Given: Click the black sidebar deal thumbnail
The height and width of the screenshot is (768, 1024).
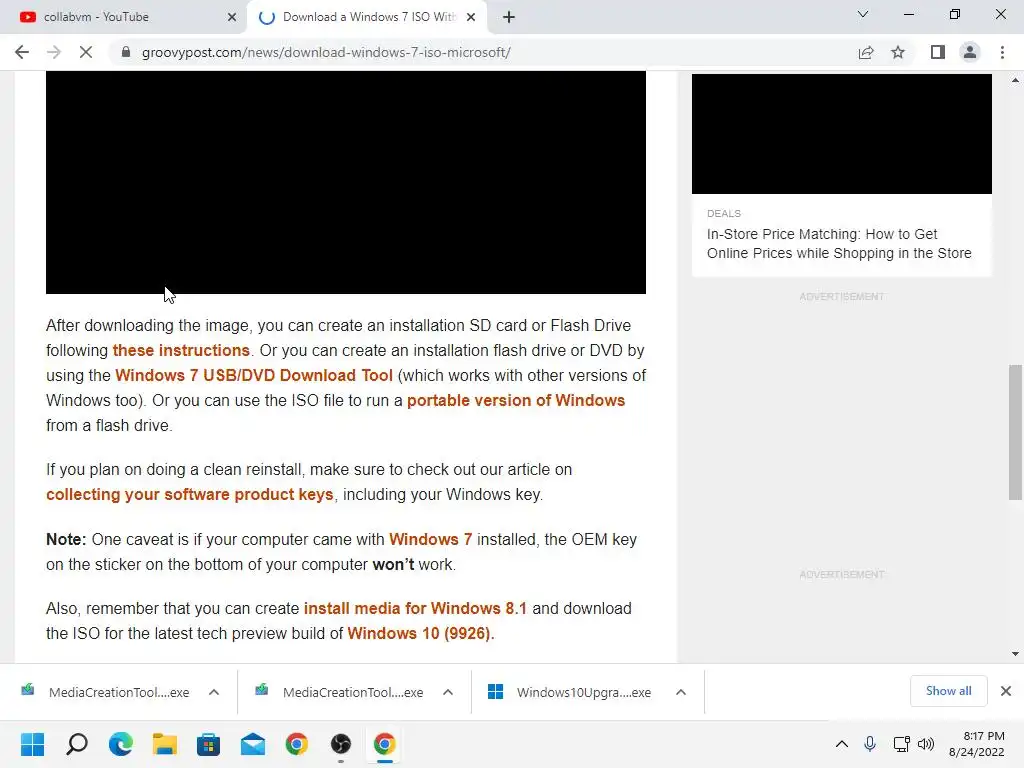Looking at the screenshot, I should coord(842,134).
